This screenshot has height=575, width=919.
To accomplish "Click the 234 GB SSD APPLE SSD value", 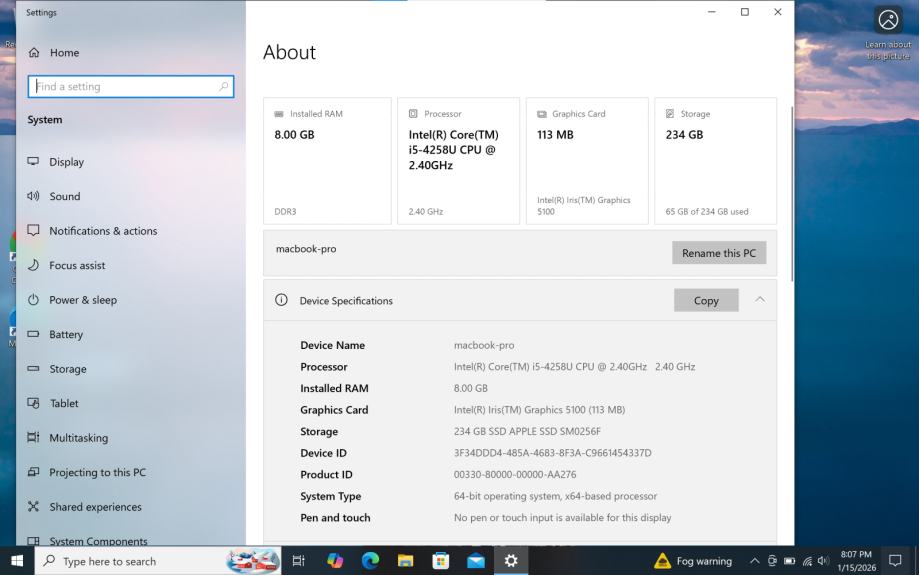I will (527, 431).
